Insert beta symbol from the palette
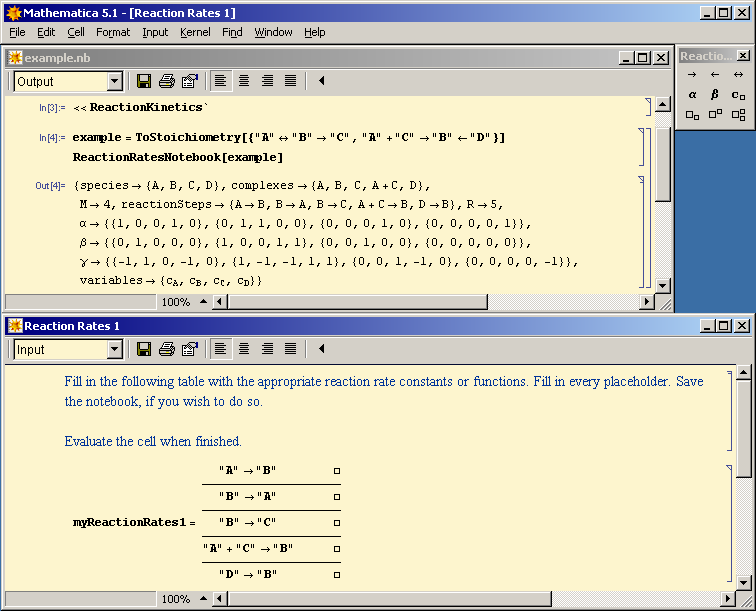Screen dimensions: 756x611 tap(715, 95)
